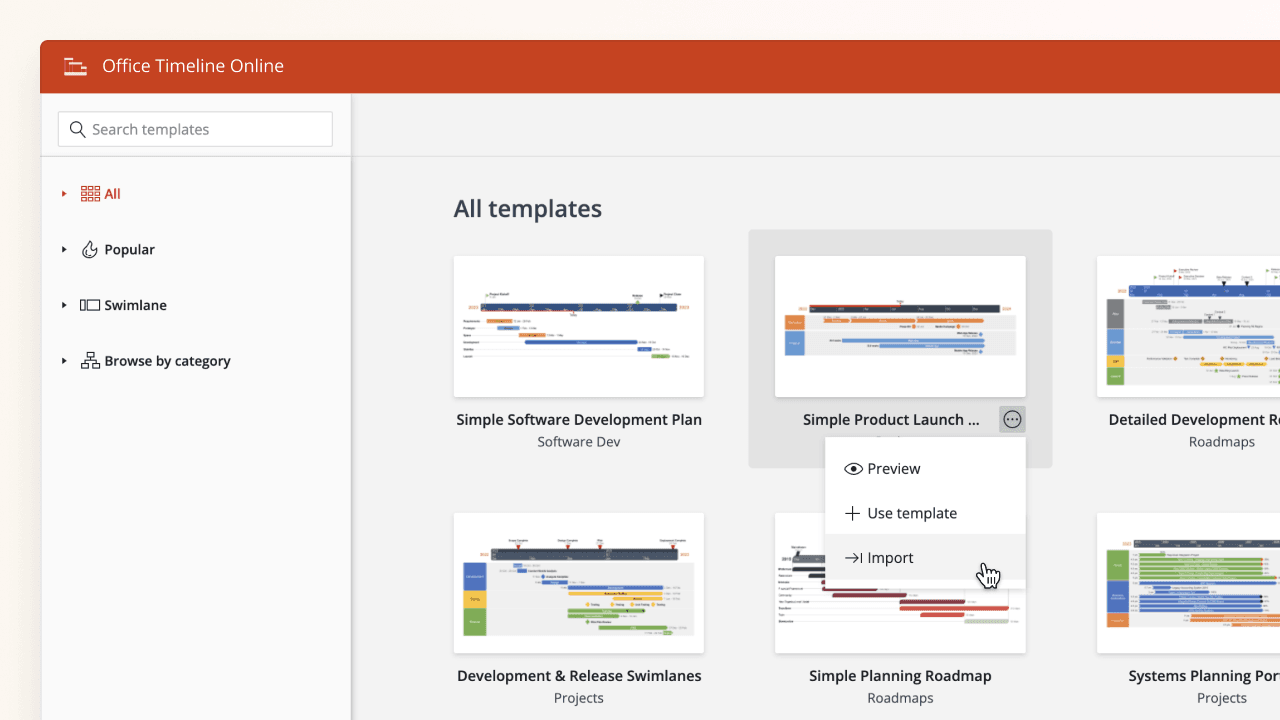Click the All grid icon

(90, 194)
